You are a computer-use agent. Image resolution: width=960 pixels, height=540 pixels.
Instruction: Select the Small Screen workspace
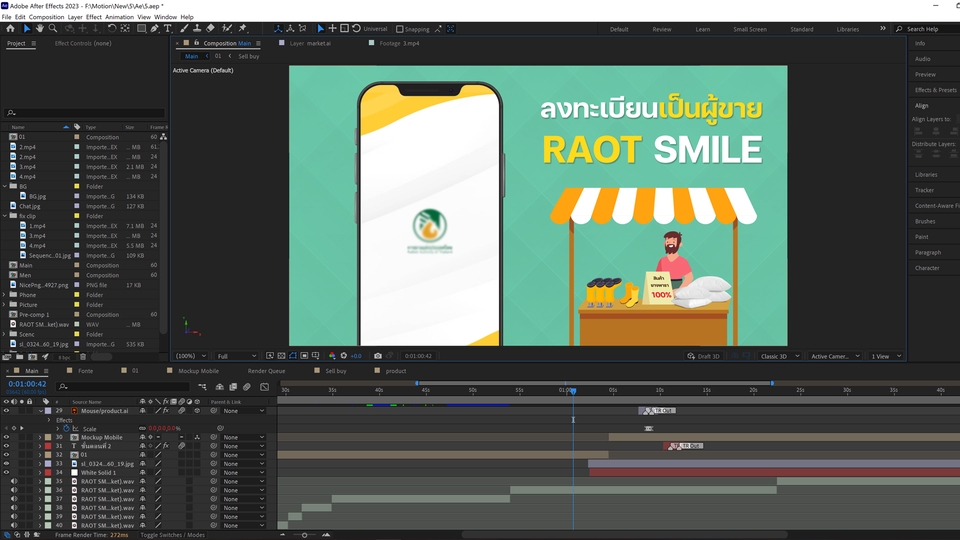pyautogui.click(x=750, y=29)
